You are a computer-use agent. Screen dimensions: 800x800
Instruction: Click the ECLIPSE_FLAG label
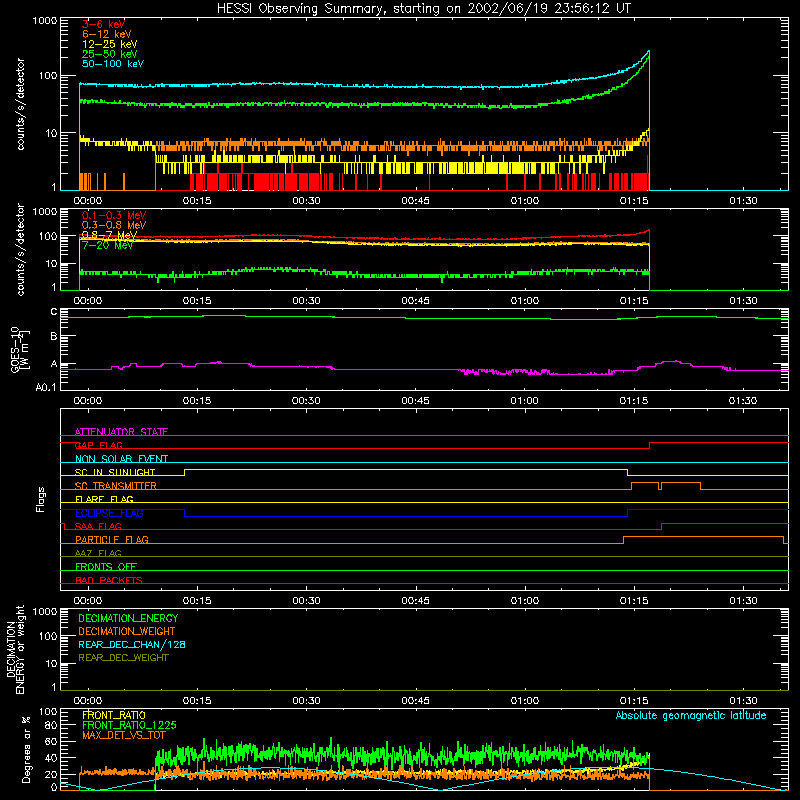(x=109, y=513)
